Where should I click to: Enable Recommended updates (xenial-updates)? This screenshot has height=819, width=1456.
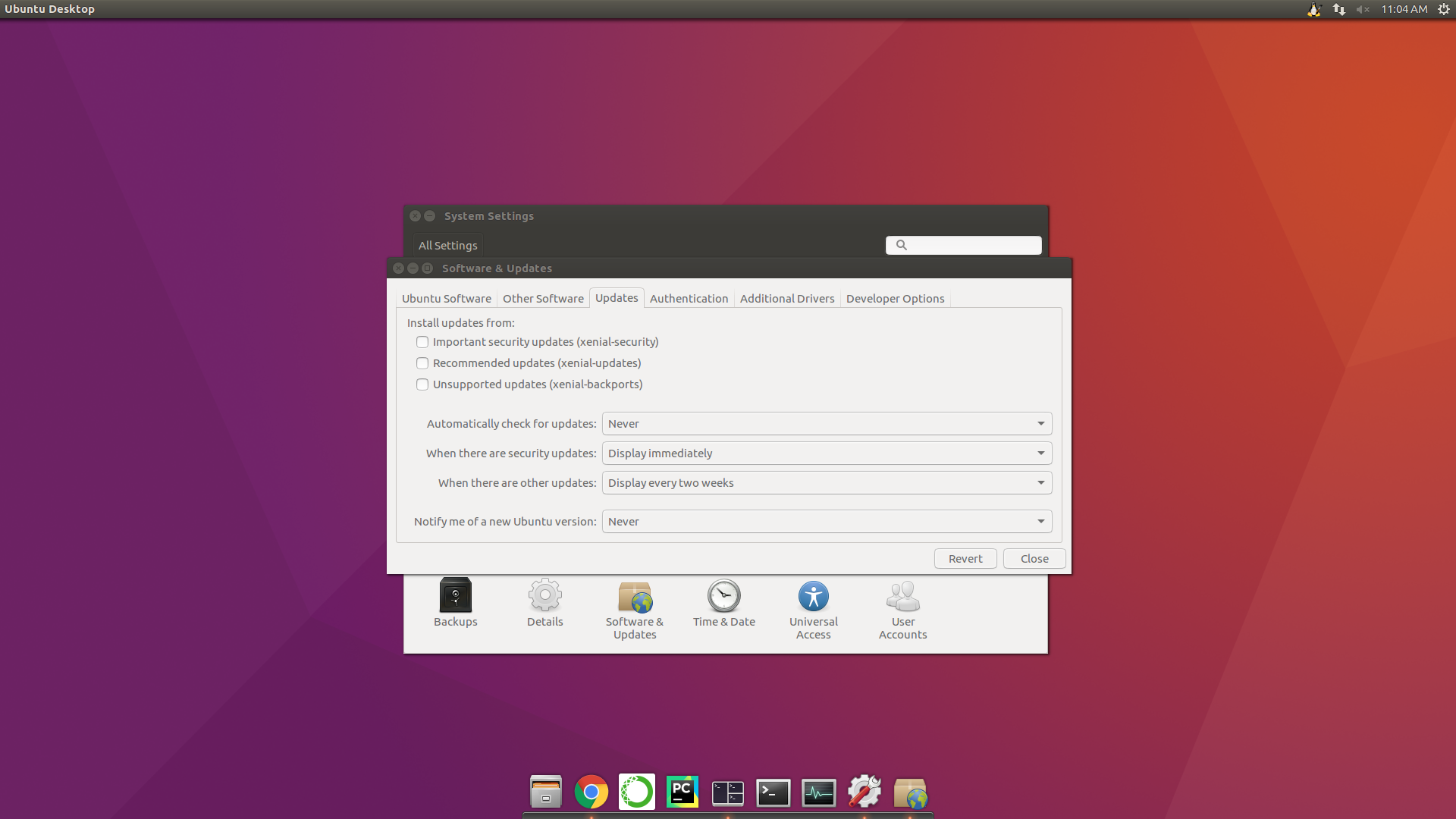click(529, 363)
